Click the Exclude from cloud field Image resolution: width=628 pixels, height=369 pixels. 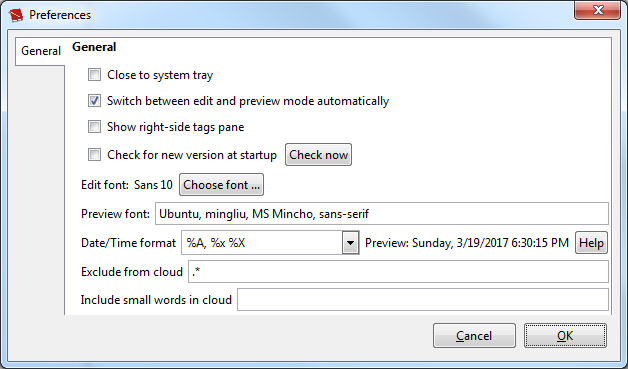[399, 272]
